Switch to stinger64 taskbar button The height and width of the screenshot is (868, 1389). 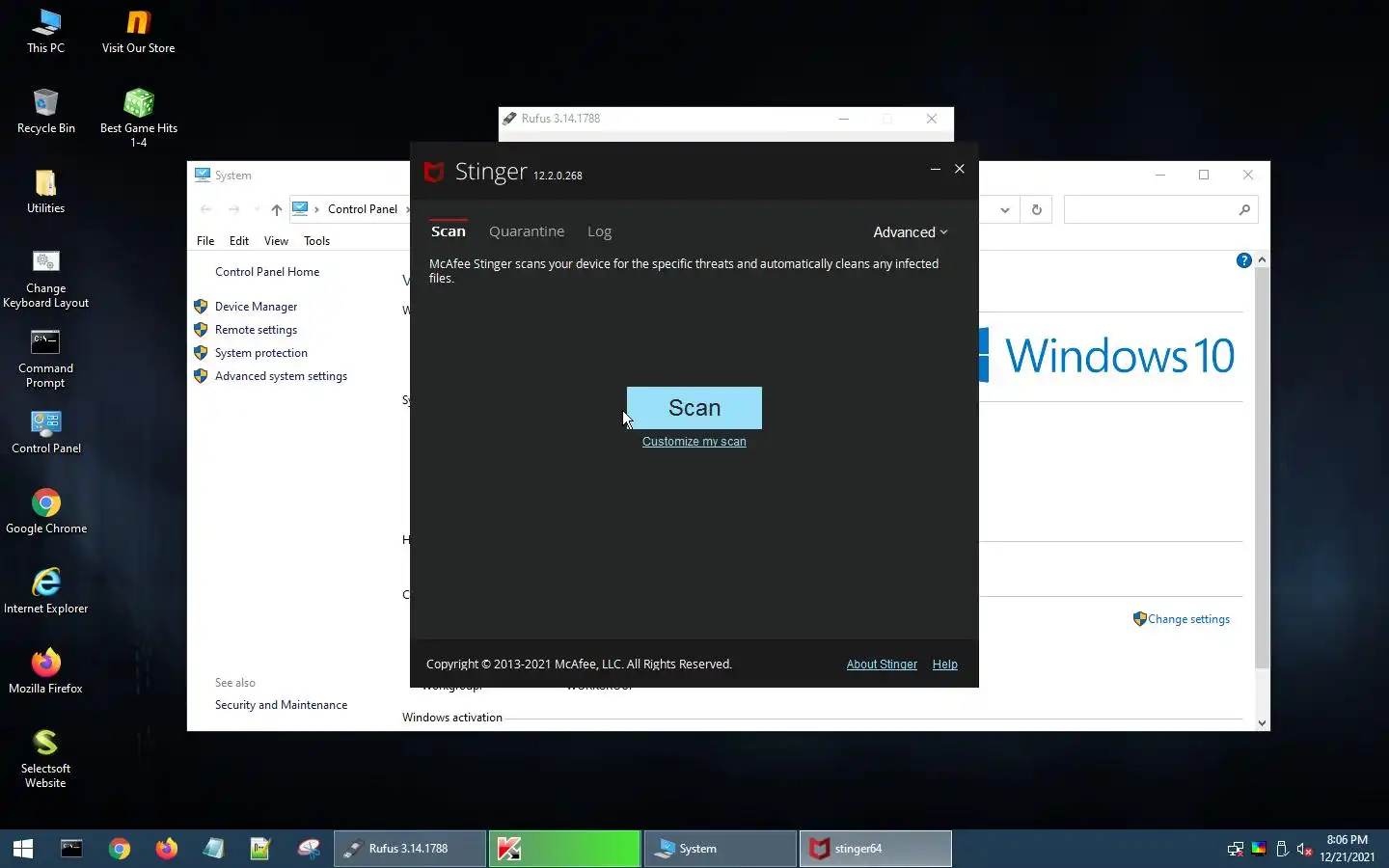point(875,849)
